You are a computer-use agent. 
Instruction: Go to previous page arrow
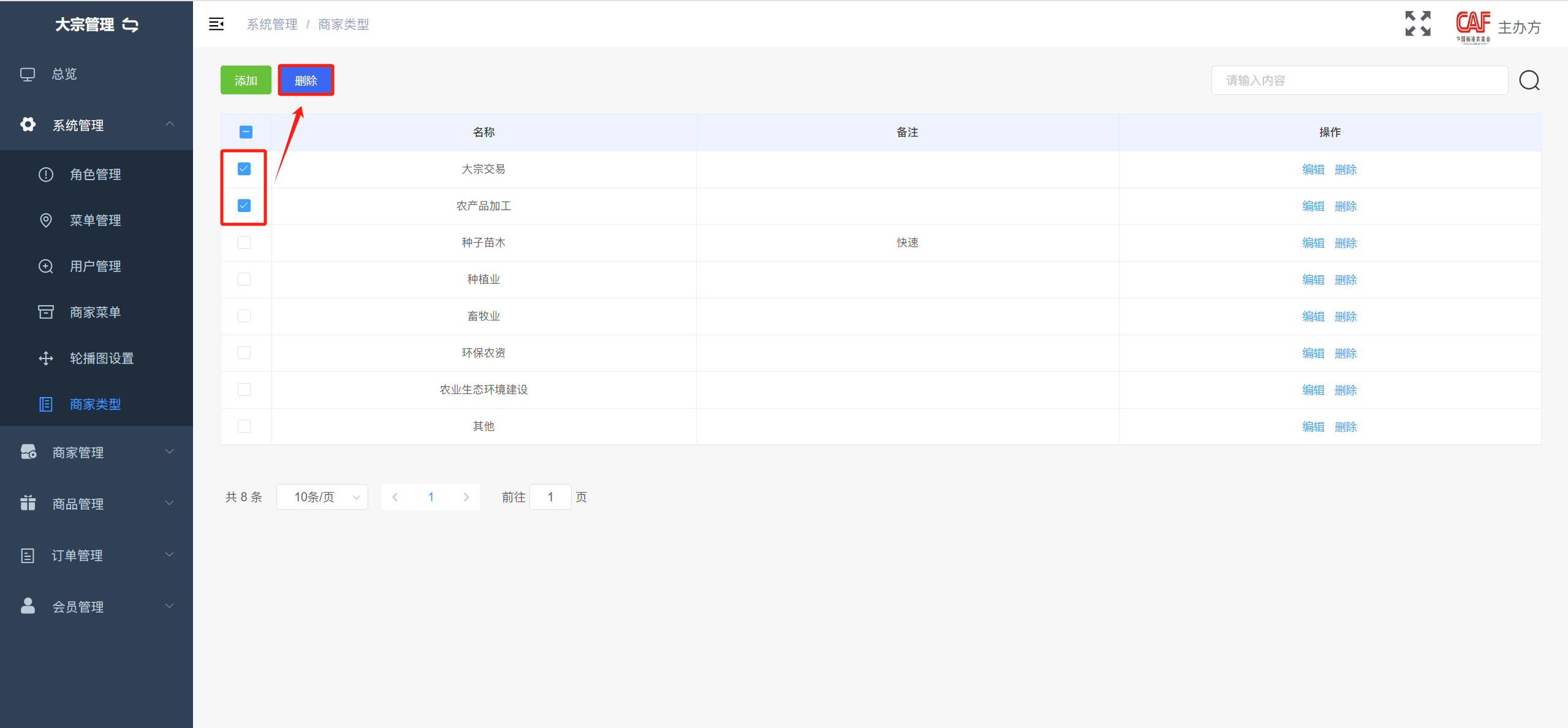[395, 497]
